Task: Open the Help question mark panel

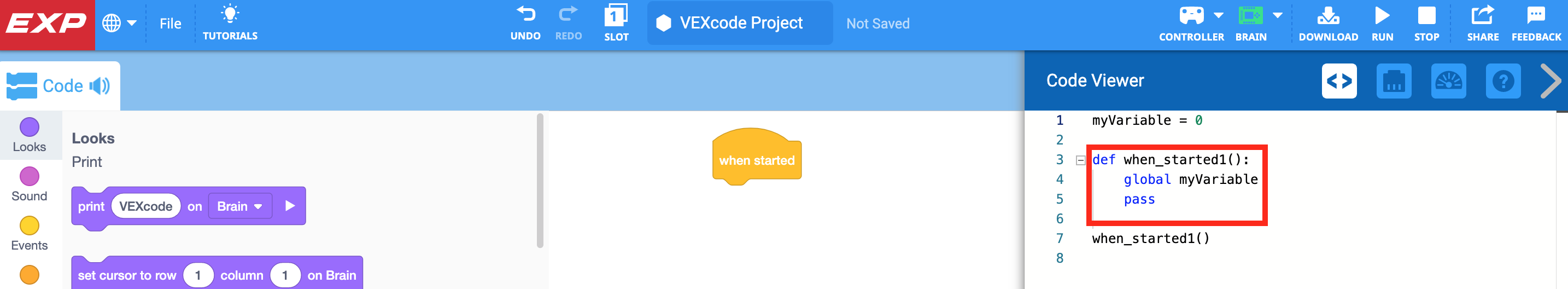Action: tap(1503, 81)
